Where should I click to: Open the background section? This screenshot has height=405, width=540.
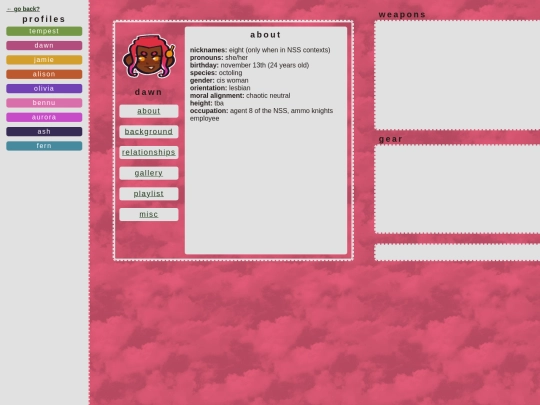(149, 132)
